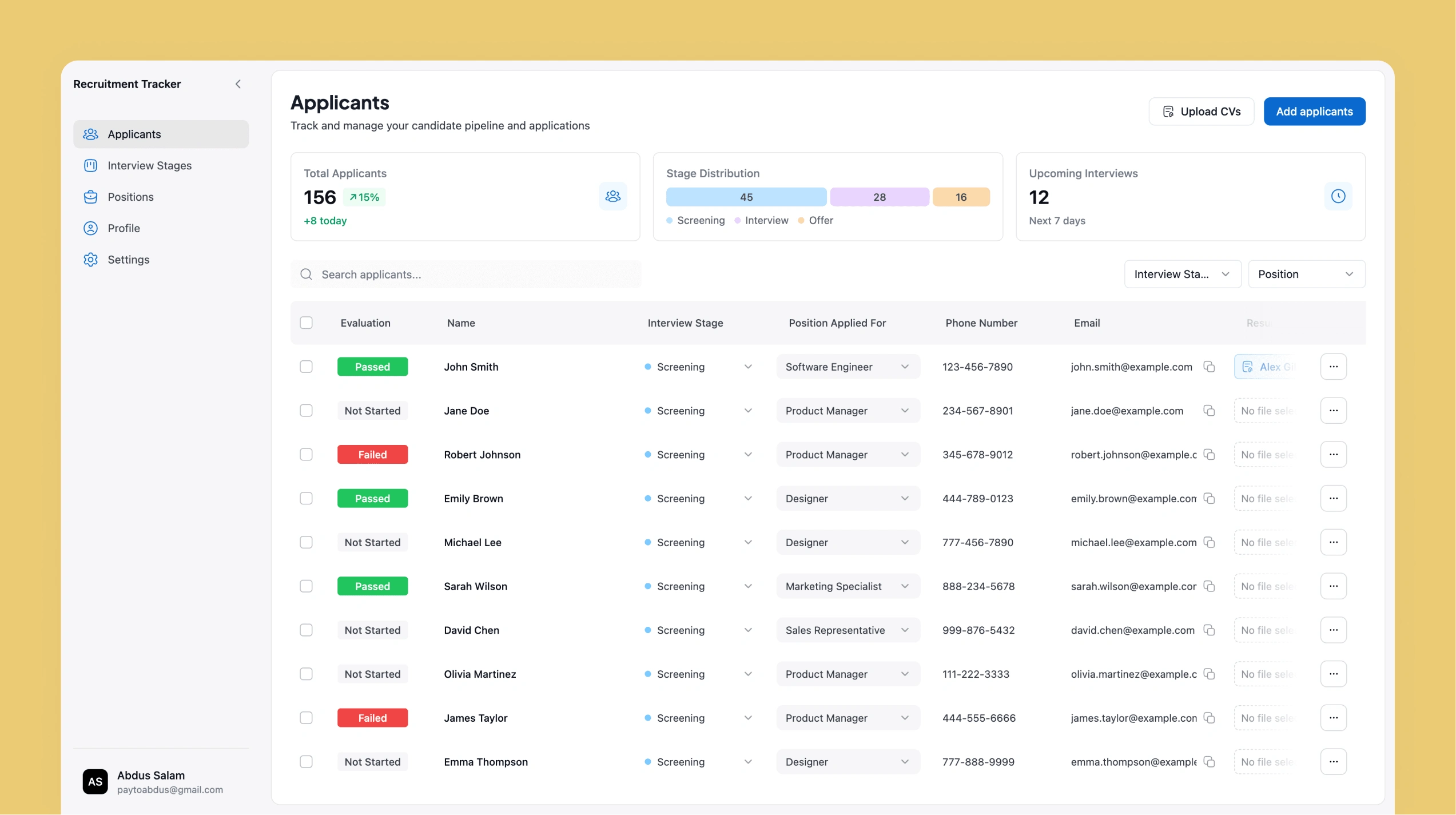Image resolution: width=1456 pixels, height=815 pixels.
Task: Check the box for Robert Johnson
Action: coord(306,454)
